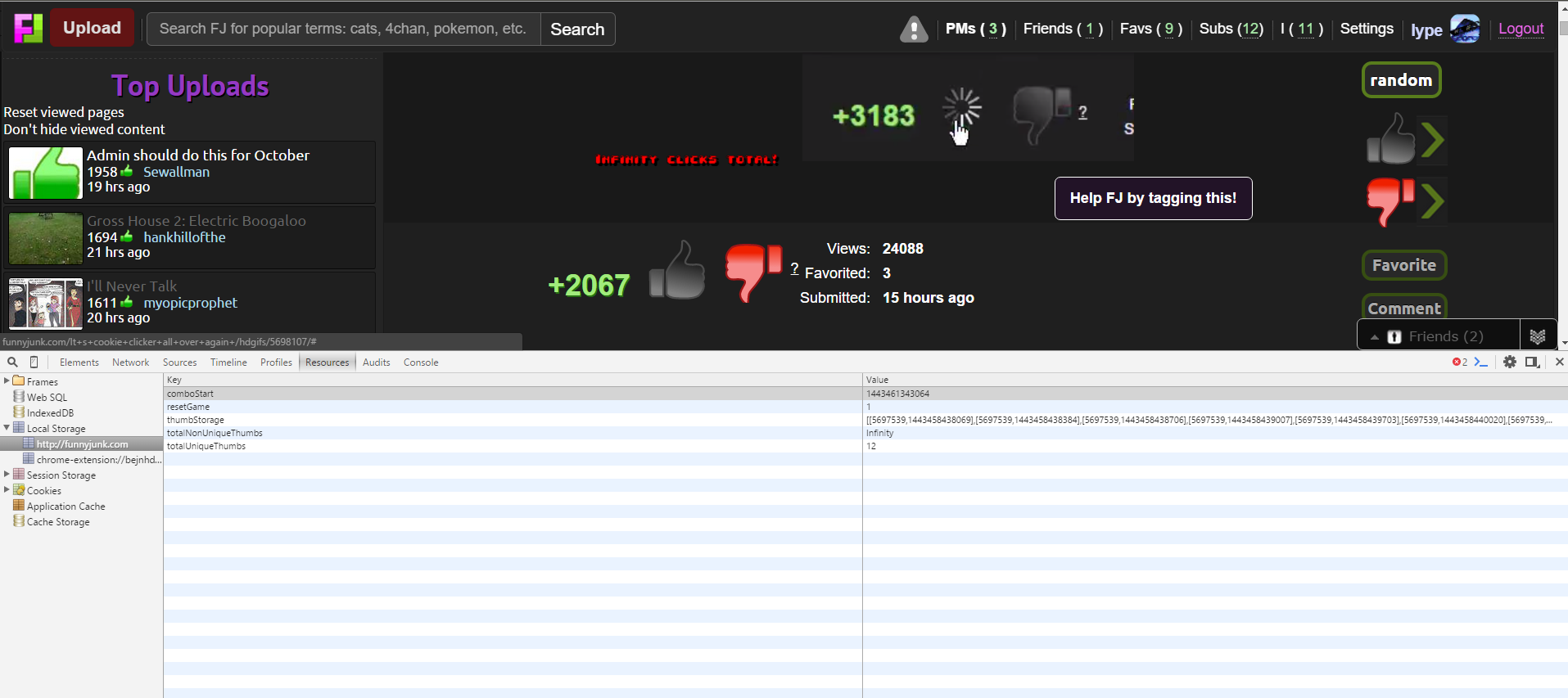Viewport: 1568px width, 698px height.
Task: Switch to the Network tab in DevTools
Action: 130,363
